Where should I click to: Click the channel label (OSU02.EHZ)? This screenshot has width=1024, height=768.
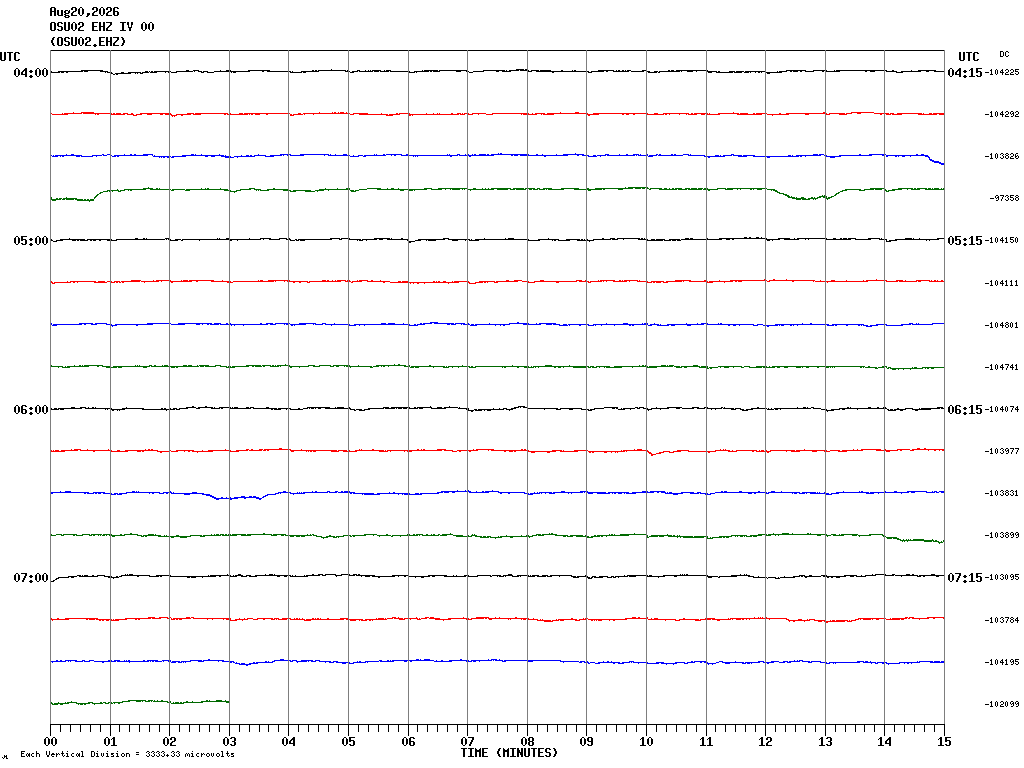pyautogui.click(x=88, y=42)
